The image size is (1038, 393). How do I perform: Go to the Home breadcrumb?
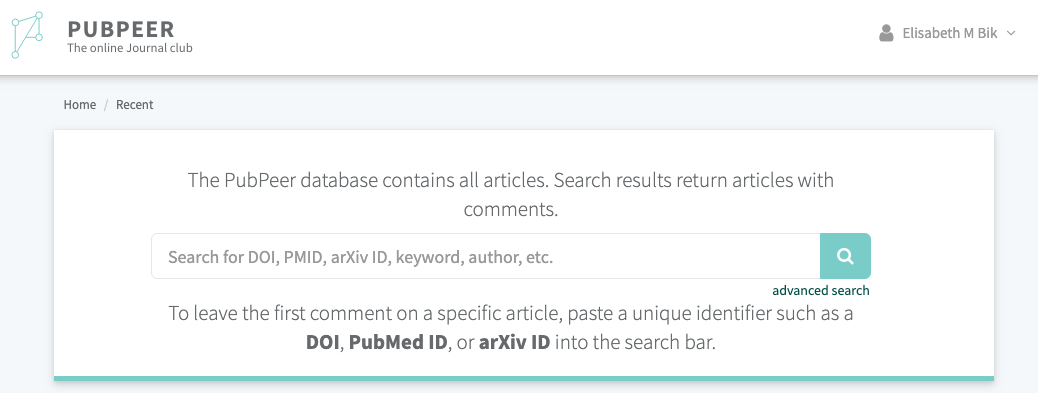coord(79,105)
